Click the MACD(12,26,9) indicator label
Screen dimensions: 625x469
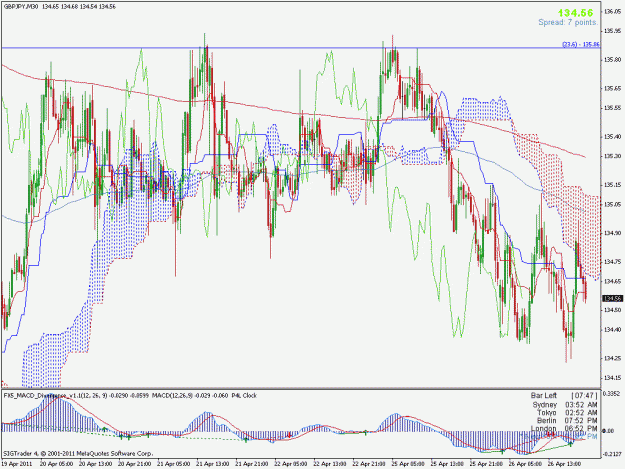[172, 396]
